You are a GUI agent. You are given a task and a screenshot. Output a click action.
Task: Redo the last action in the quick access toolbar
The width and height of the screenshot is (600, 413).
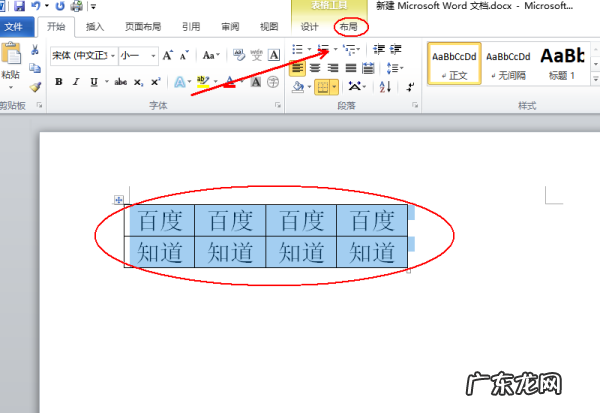pyautogui.click(x=60, y=6)
